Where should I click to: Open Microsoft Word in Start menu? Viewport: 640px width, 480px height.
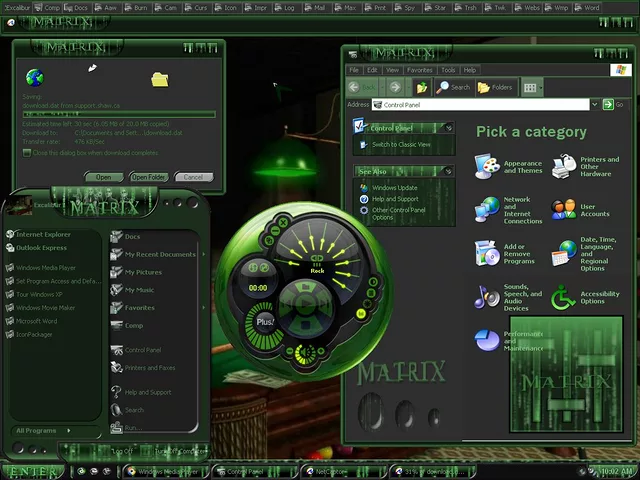tap(31, 321)
